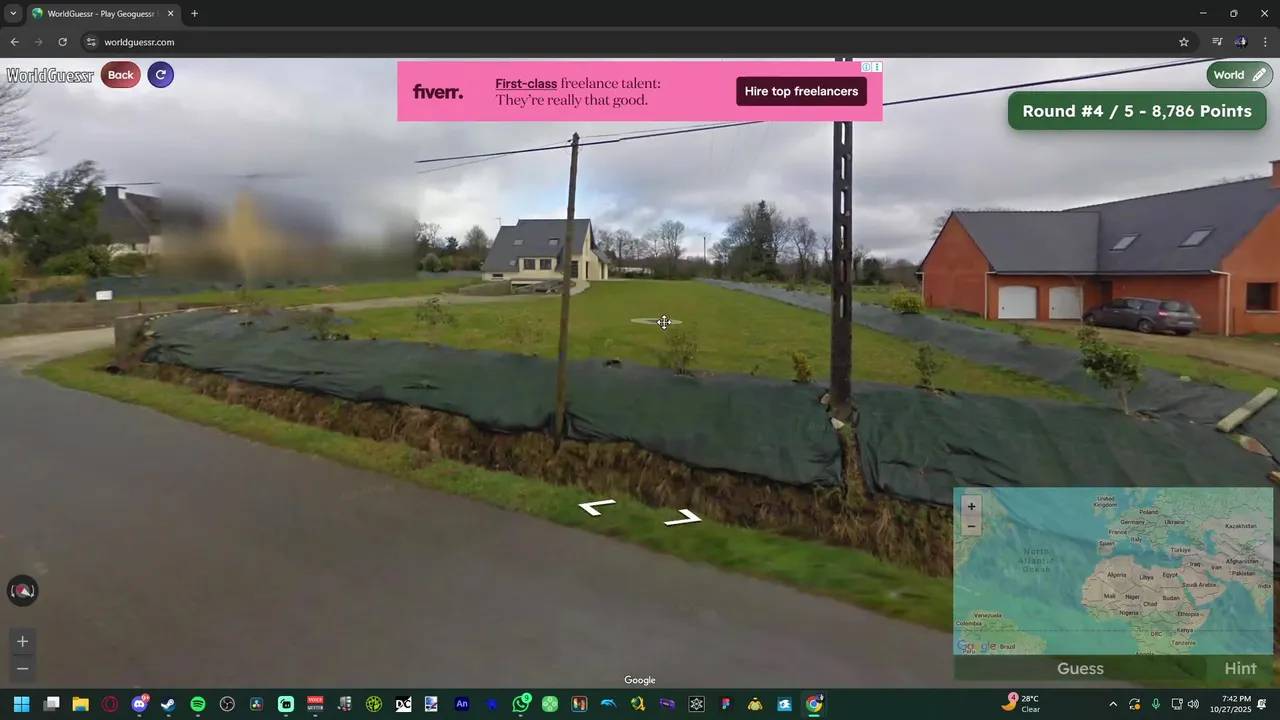Image resolution: width=1280 pixels, height=720 pixels.
Task: Move along the road using the left arrow
Action: pos(597,507)
